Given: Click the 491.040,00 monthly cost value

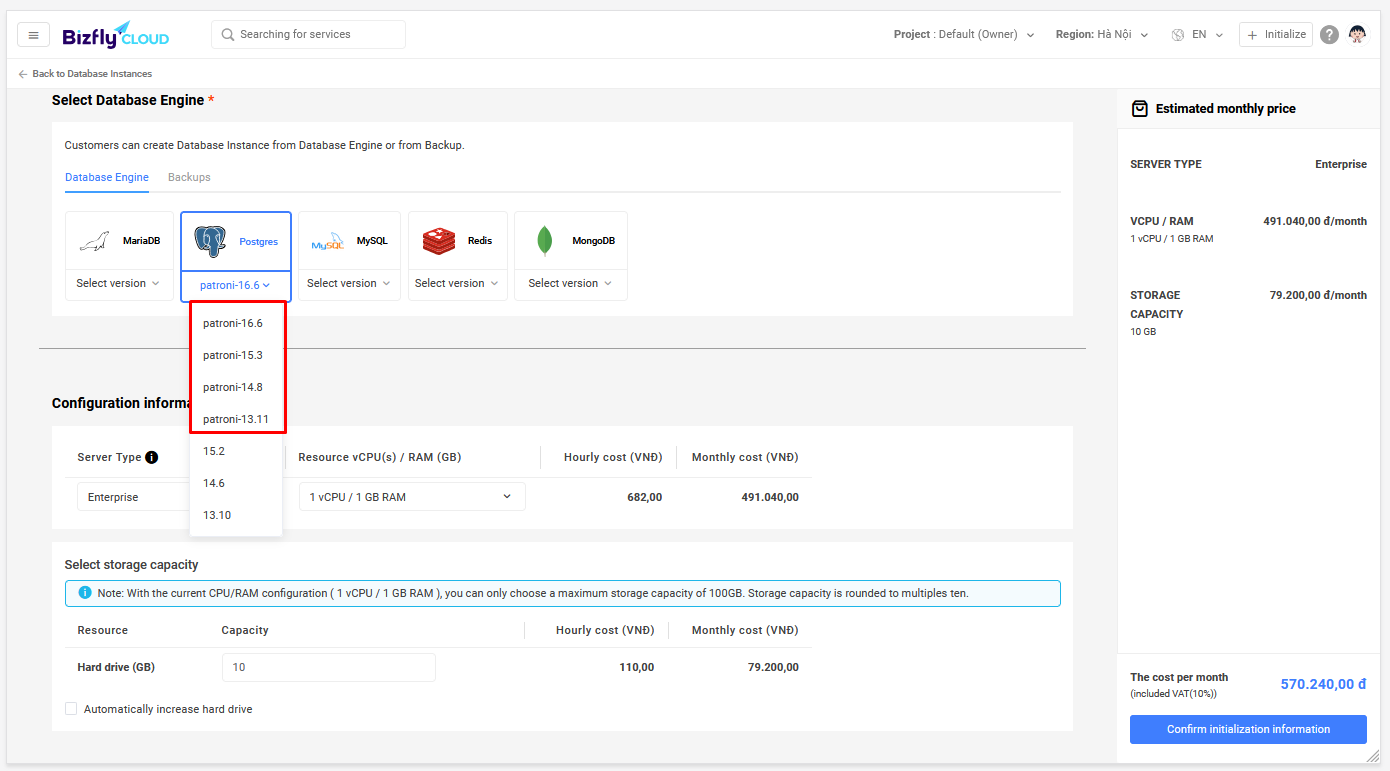Looking at the screenshot, I should click(x=770, y=497).
